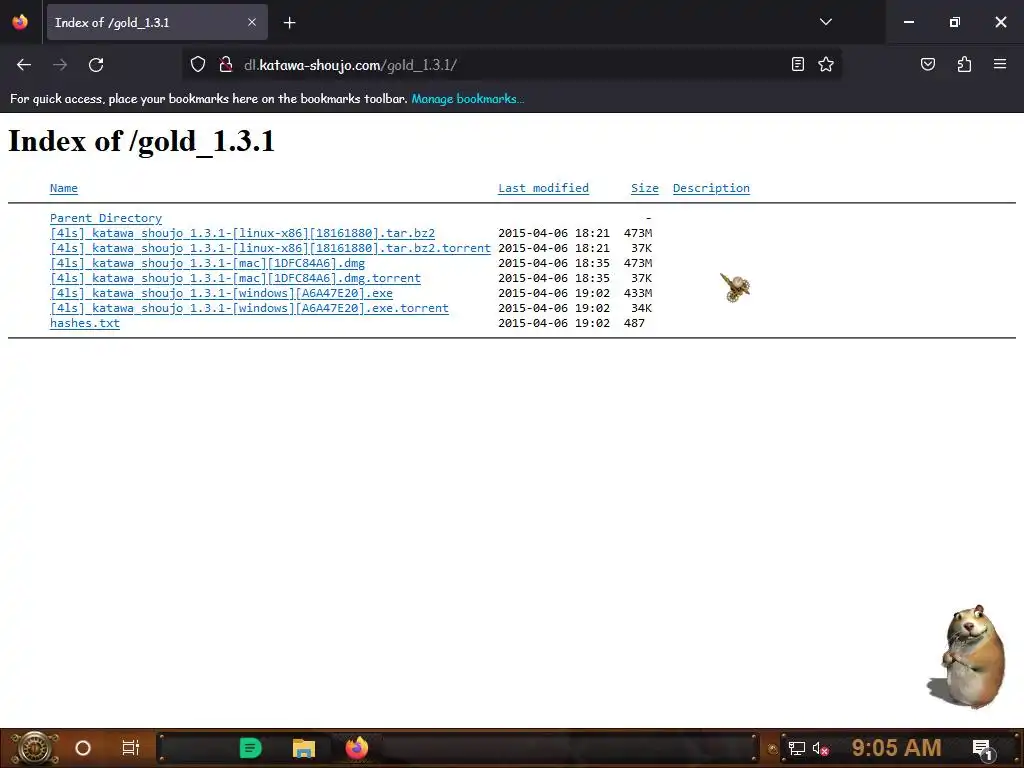Open the tracking protection shield icon
Image resolution: width=1024 pixels, height=768 pixels.
tap(198, 64)
